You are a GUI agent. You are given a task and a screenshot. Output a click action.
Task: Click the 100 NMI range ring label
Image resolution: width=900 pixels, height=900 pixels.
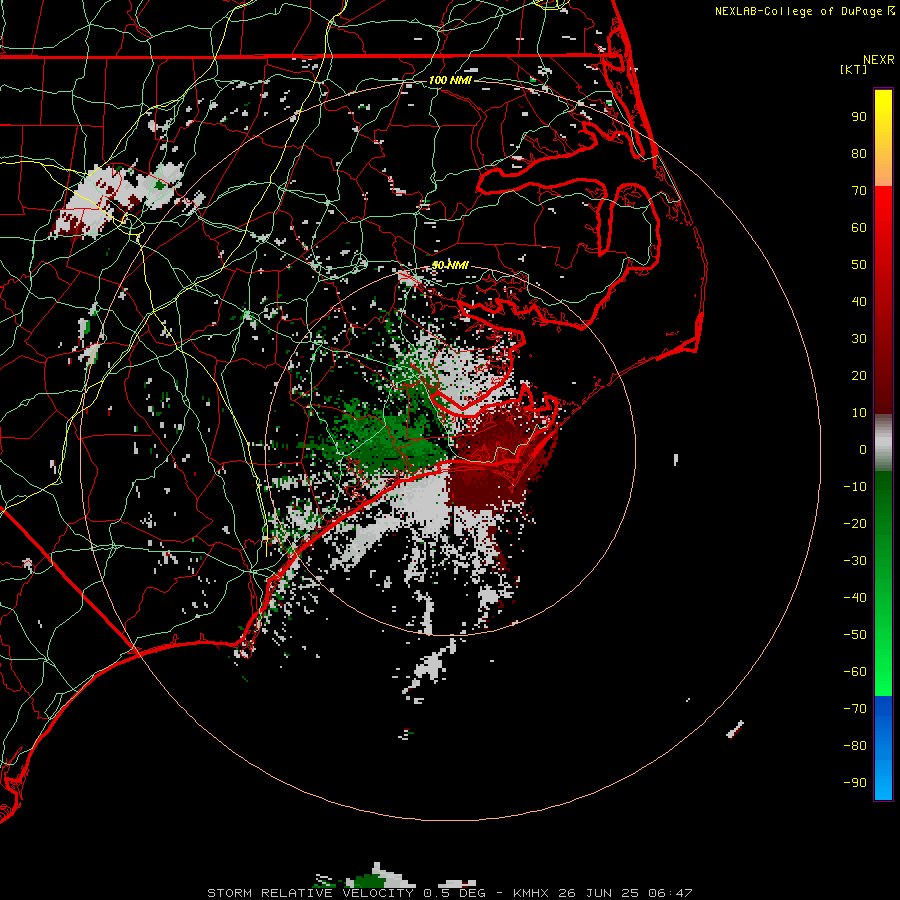[x=450, y=80]
